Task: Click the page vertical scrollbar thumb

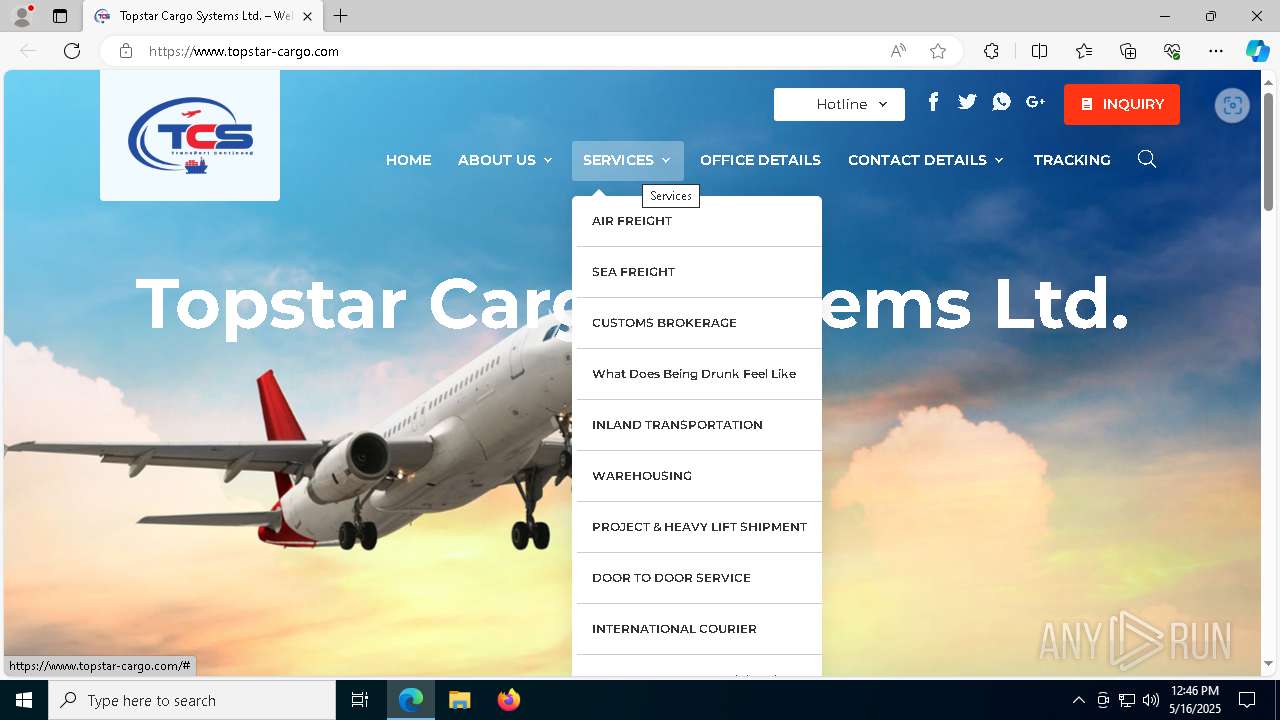Action: [x=1268, y=151]
